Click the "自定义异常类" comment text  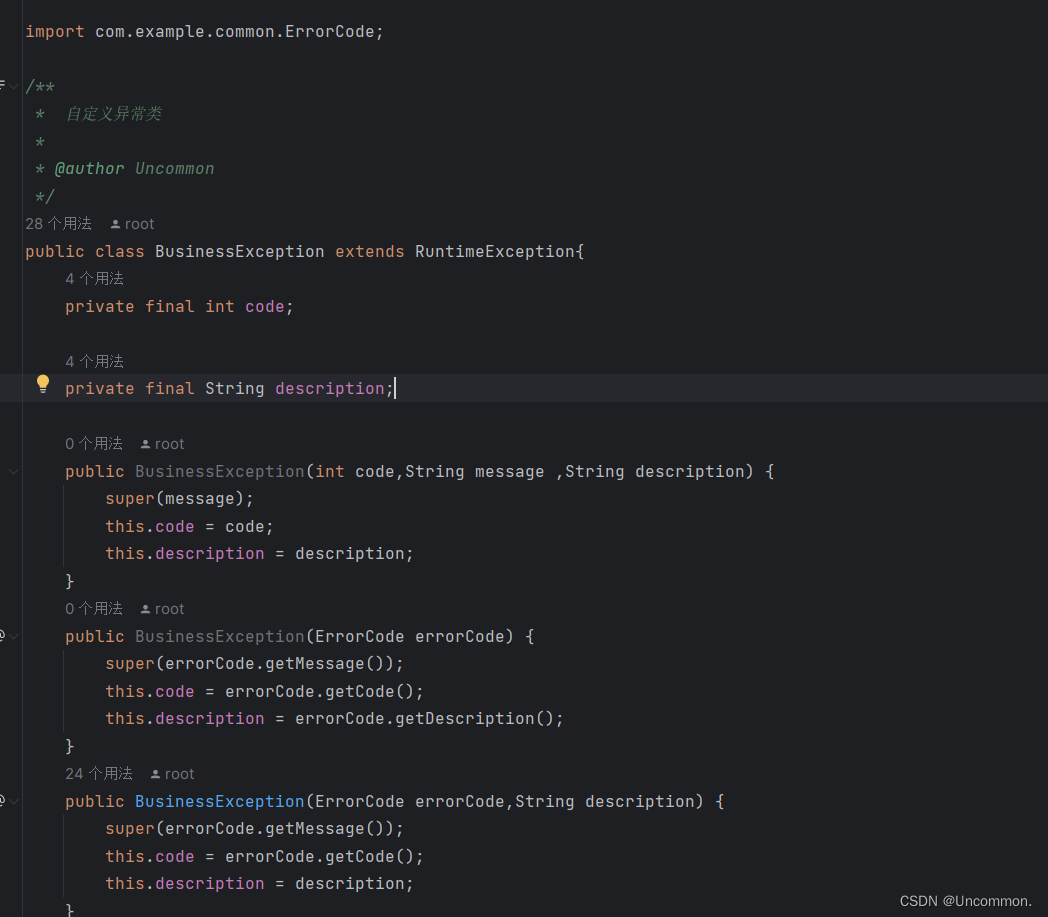point(114,114)
